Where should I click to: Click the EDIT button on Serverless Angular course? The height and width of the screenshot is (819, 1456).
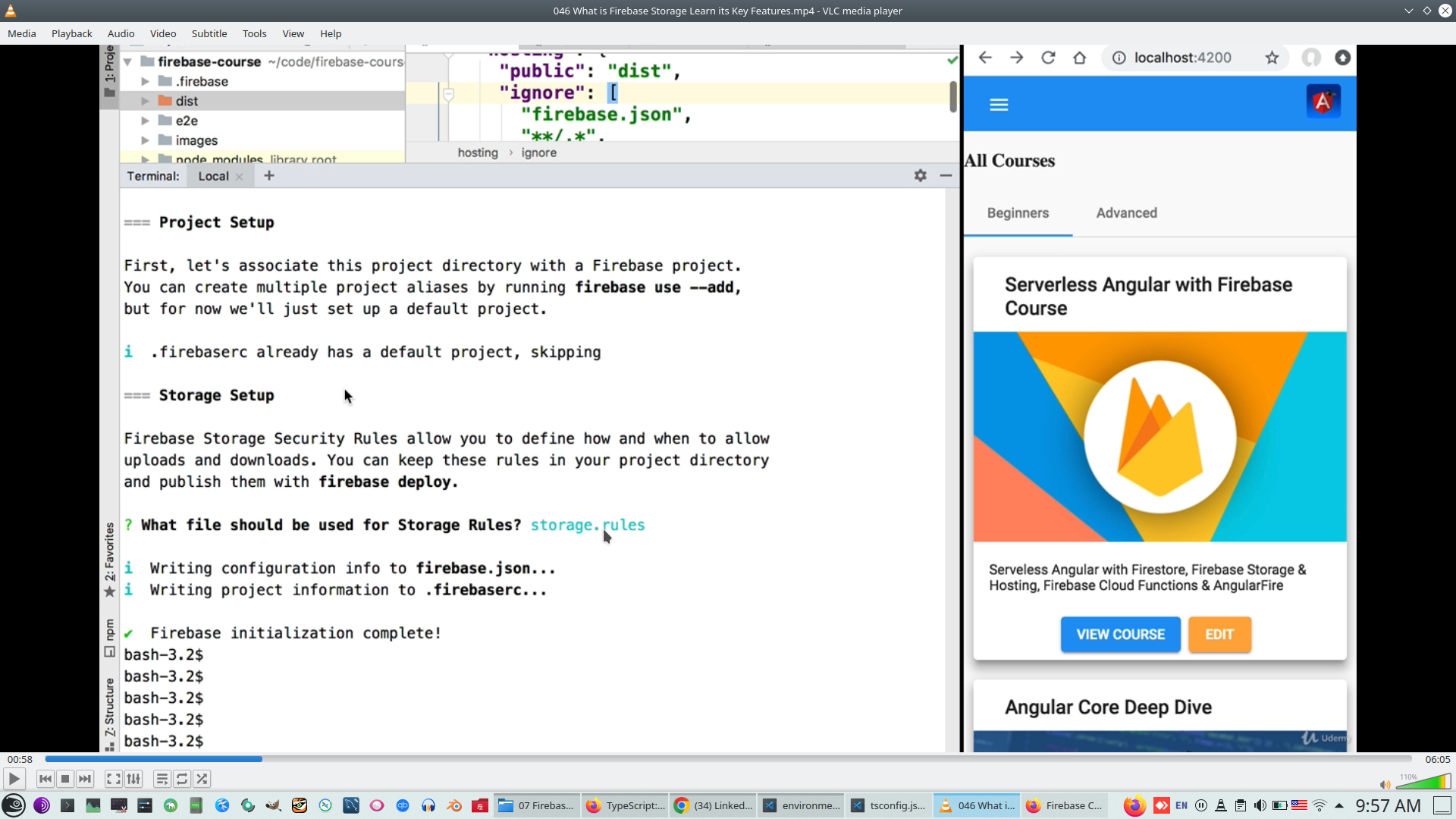(x=1219, y=635)
